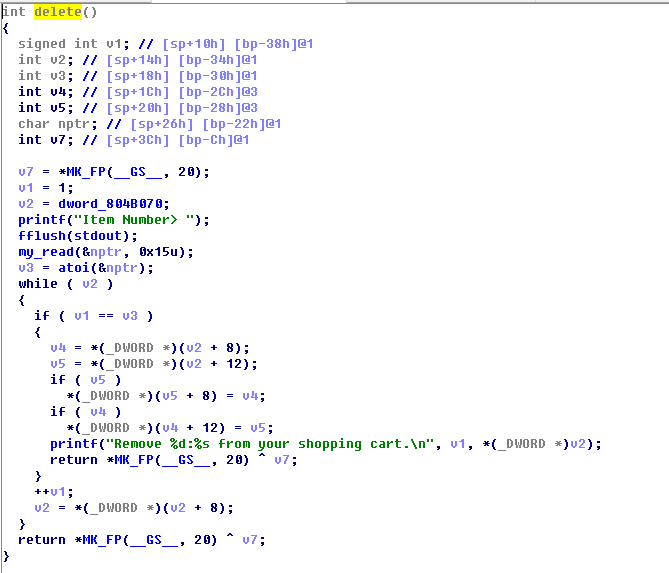This screenshot has height=573, width=669.
Task: Click the dword_804B070 global reference
Action: (x=111, y=204)
